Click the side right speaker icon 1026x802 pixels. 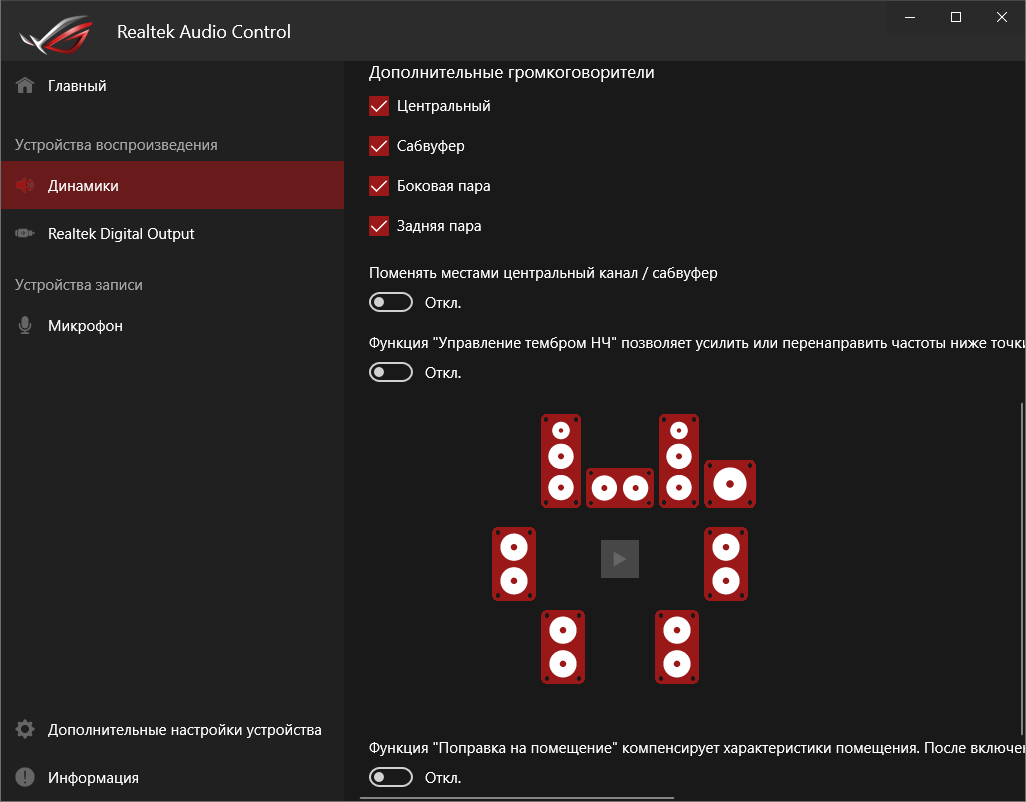(x=726, y=564)
